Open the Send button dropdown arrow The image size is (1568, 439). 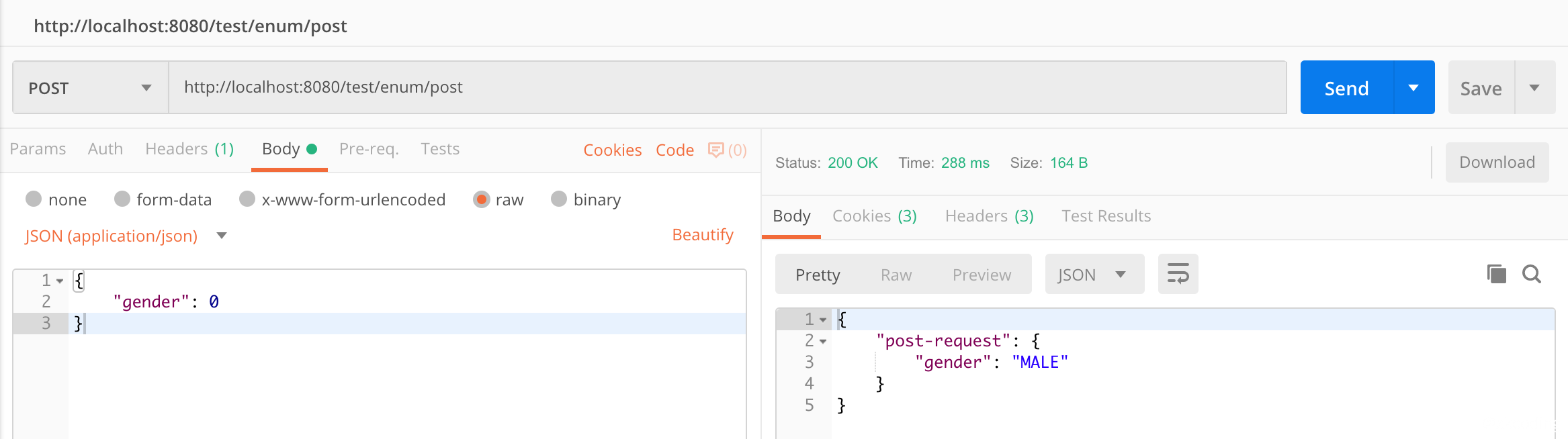click(1413, 88)
